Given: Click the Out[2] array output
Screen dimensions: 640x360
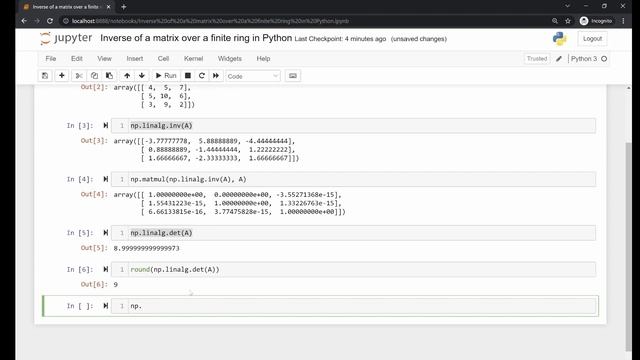Looking at the screenshot, I should tap(154, 96).
